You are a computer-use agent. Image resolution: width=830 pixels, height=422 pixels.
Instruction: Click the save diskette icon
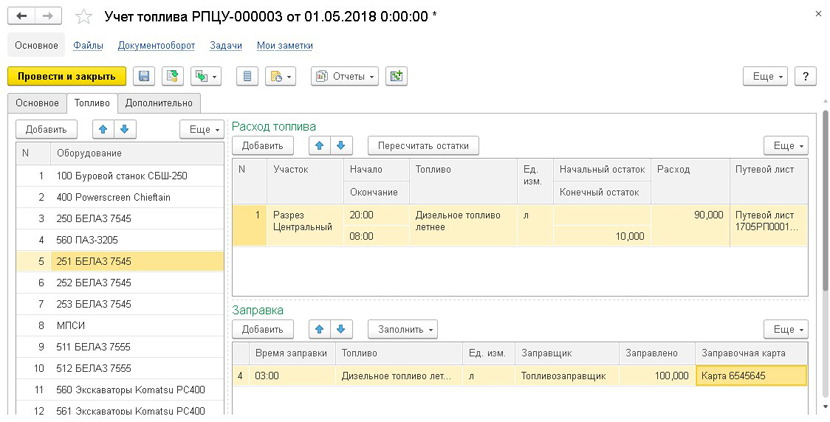pos(144,76)
